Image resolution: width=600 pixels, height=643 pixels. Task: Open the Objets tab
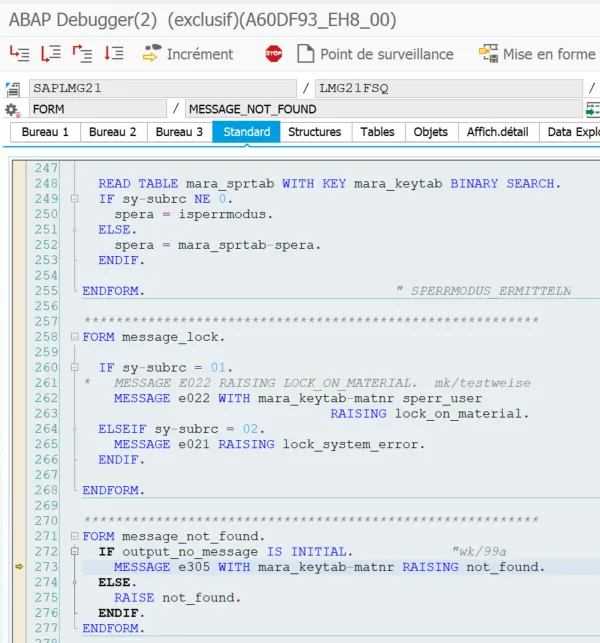pyautogui.click(x=431, y=132)
